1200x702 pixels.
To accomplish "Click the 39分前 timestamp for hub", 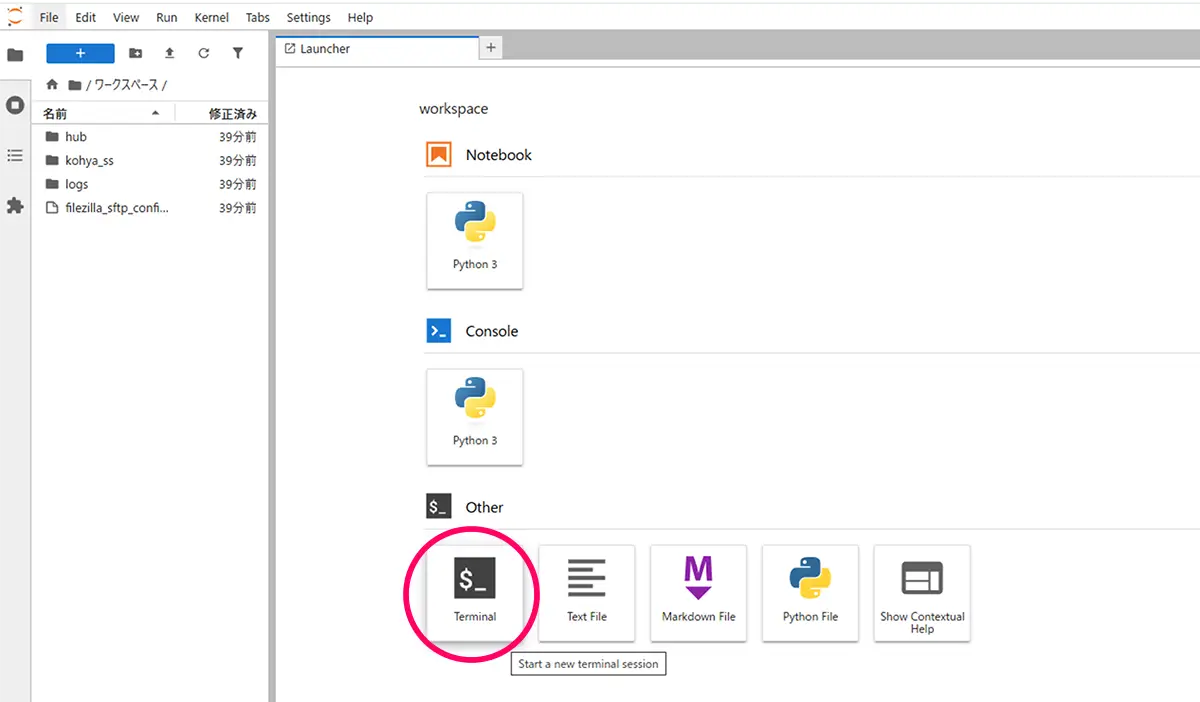I will [x=238, y=137].
